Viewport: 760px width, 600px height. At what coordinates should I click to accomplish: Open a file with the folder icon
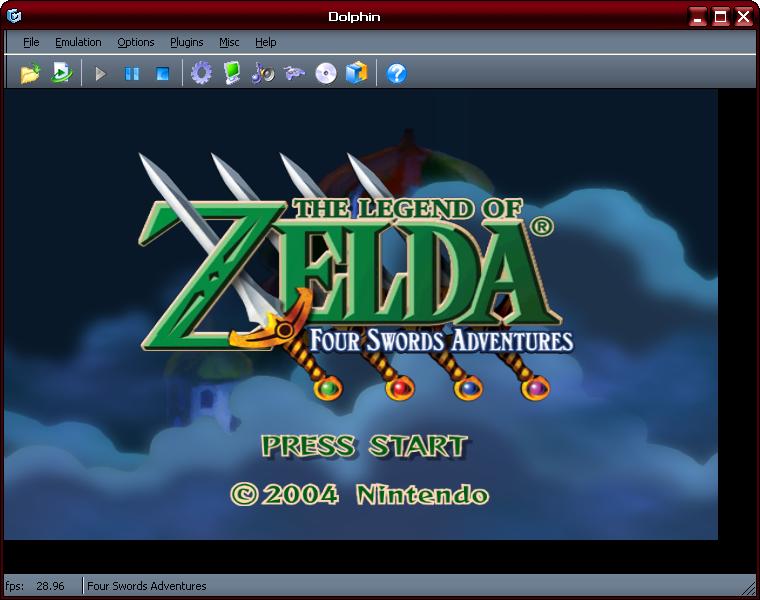(30, 74)
